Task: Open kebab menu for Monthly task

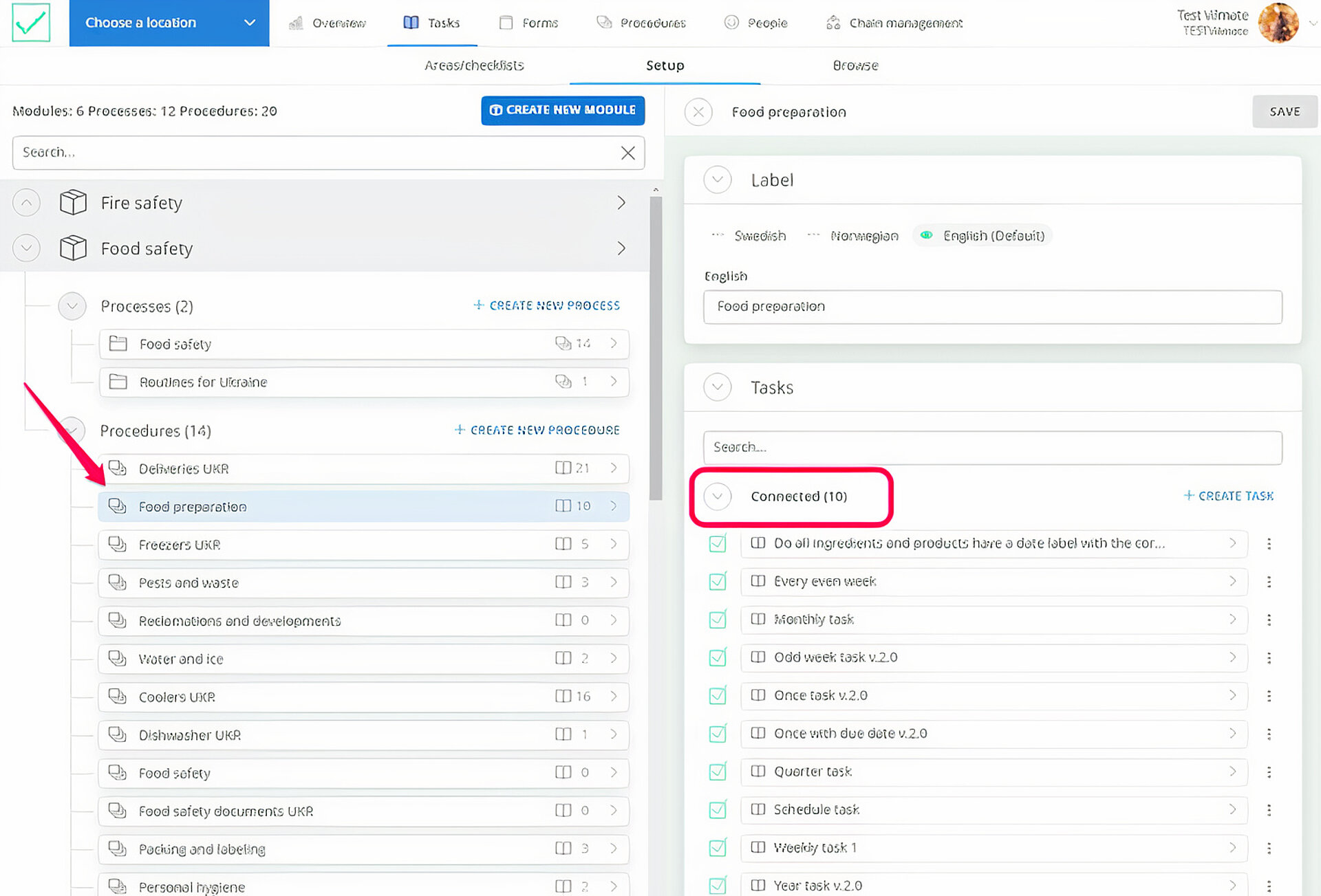Action: pos(1269,620)
